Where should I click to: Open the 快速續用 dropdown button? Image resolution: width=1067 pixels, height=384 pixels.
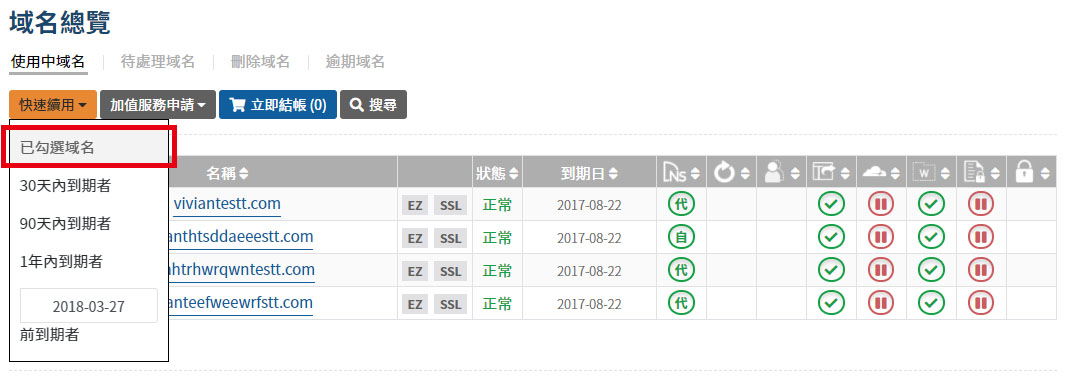53,105
